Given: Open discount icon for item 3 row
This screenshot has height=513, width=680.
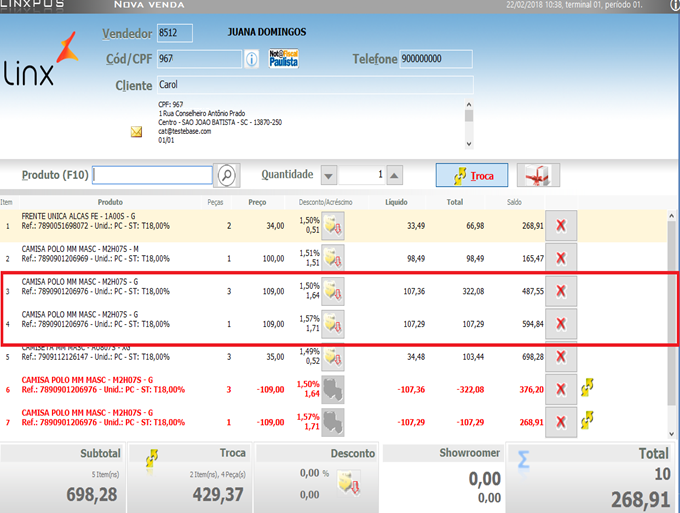Looking at the screenshot, I should coord(333,291).
